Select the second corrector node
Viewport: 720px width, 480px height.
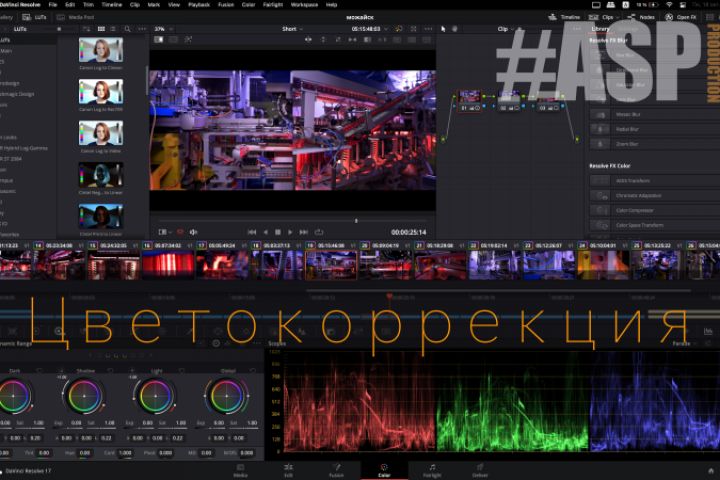[509, 101]
